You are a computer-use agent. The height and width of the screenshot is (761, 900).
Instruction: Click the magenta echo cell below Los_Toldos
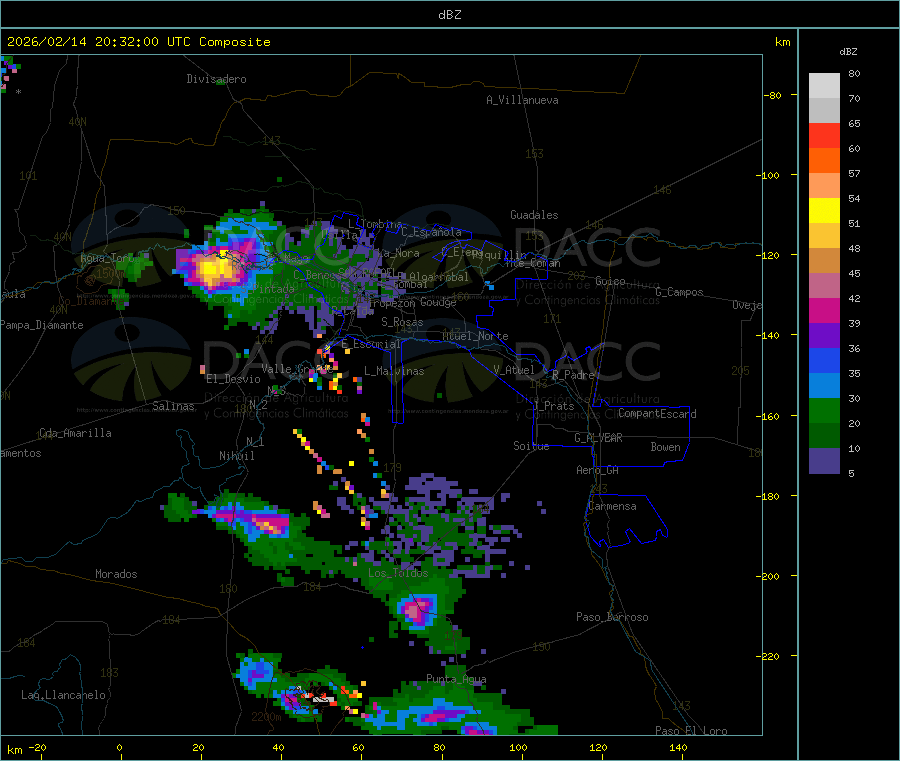click(x=416, y=611)
